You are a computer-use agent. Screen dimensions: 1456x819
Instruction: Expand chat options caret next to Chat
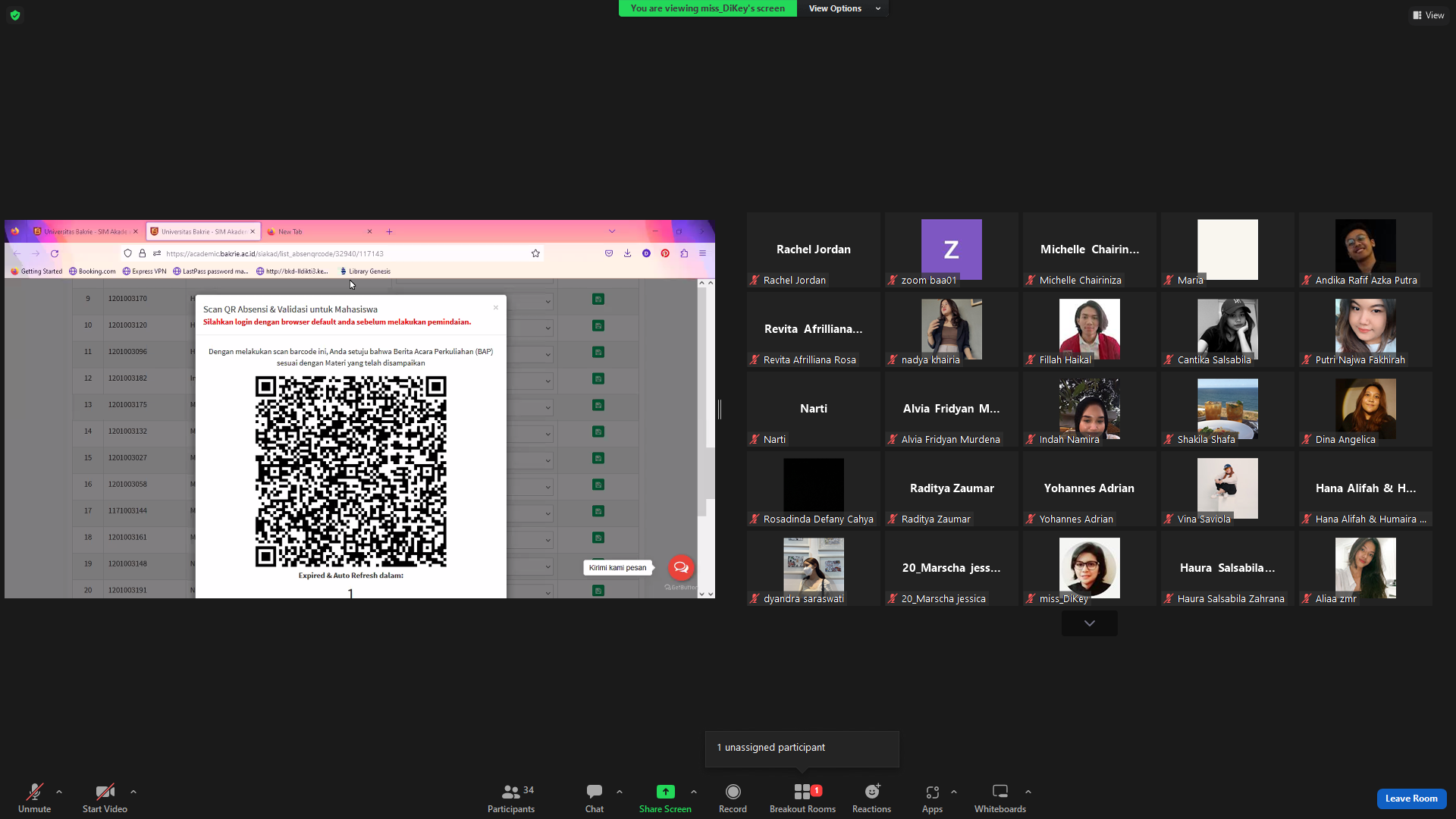point(620,792)
